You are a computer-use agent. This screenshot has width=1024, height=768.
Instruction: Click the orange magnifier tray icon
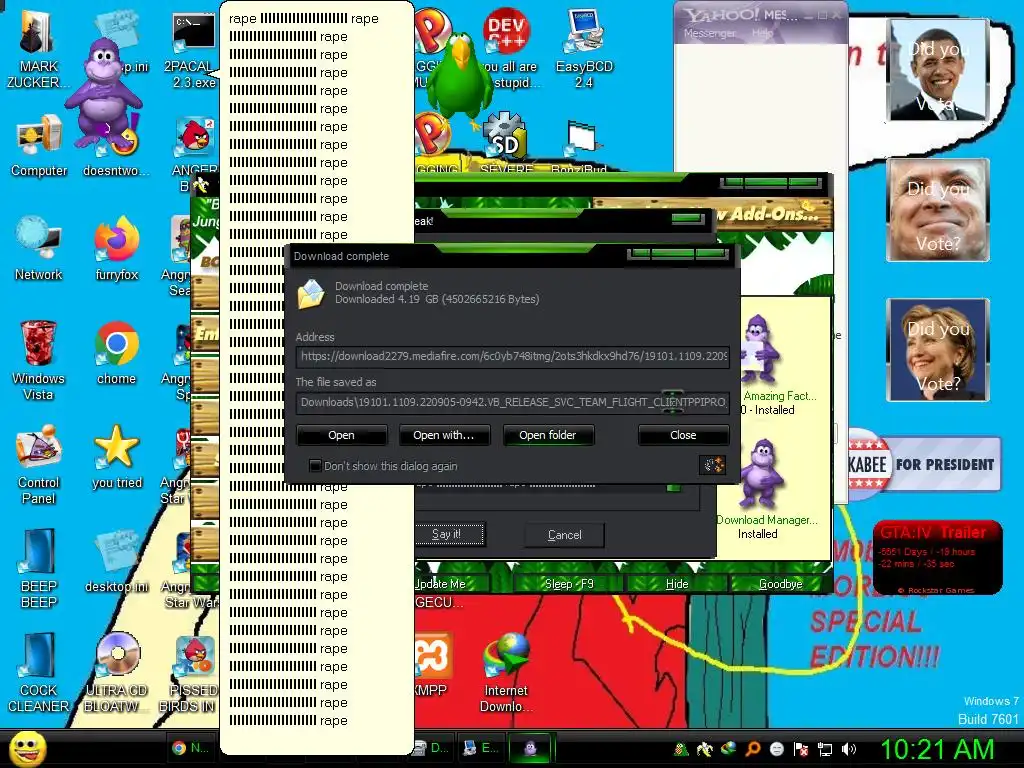(x=753, y=749)
